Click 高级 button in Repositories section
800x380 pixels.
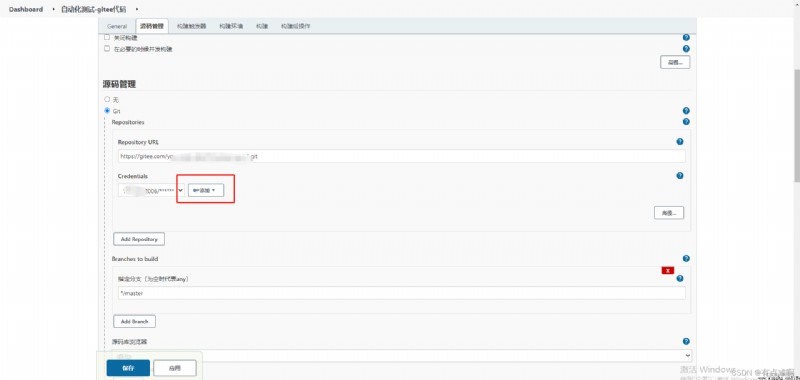(x=669, y=213)
